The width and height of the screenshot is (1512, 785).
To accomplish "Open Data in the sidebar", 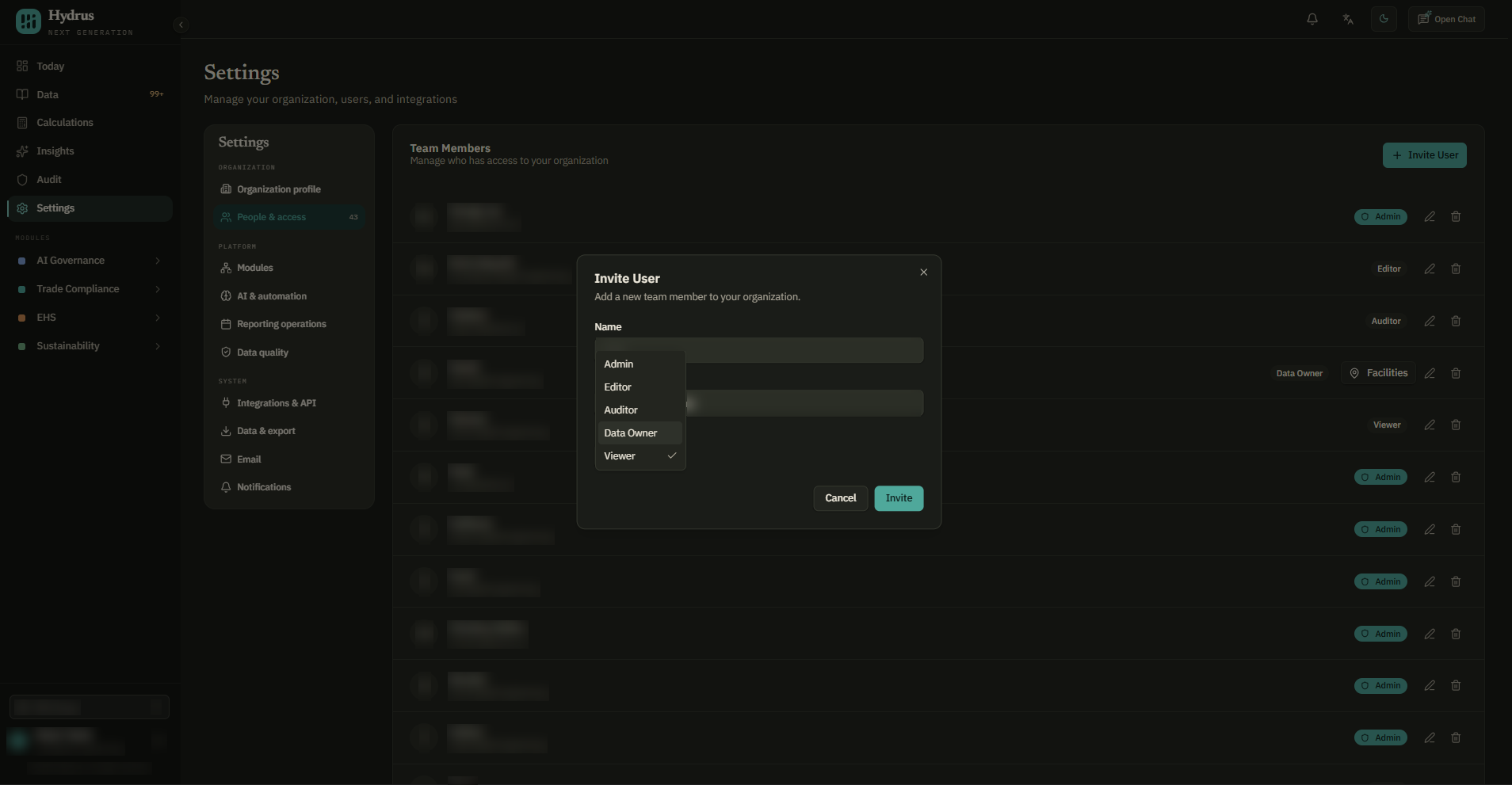I will pos(90,94).
